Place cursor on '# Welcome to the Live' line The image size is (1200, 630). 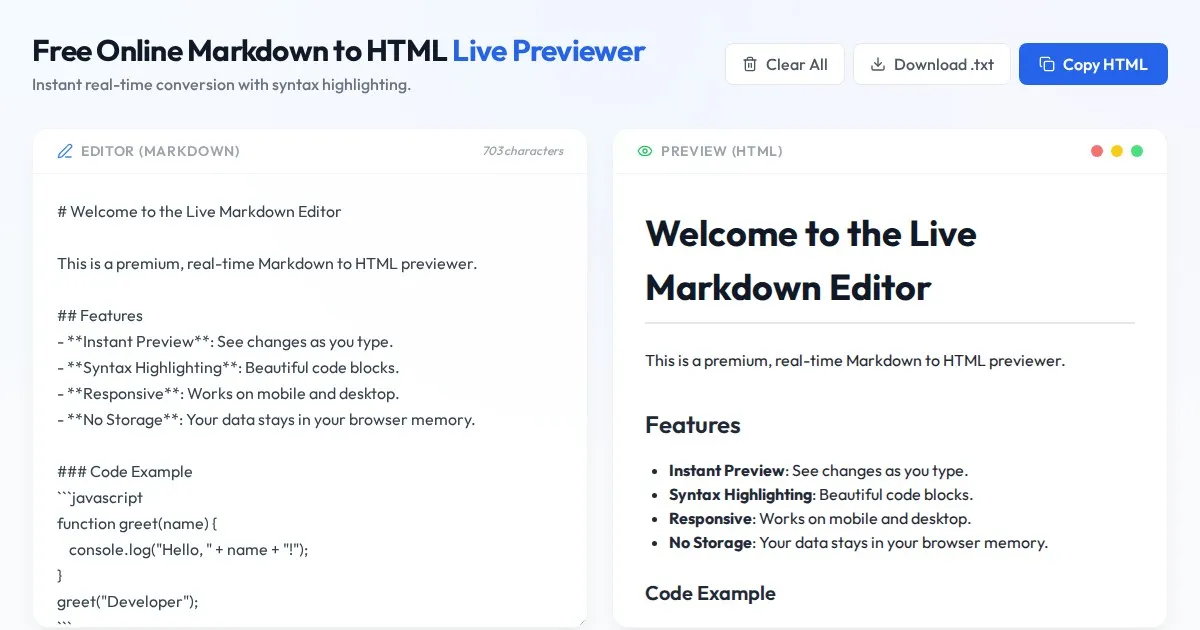[x=200, y=212]
